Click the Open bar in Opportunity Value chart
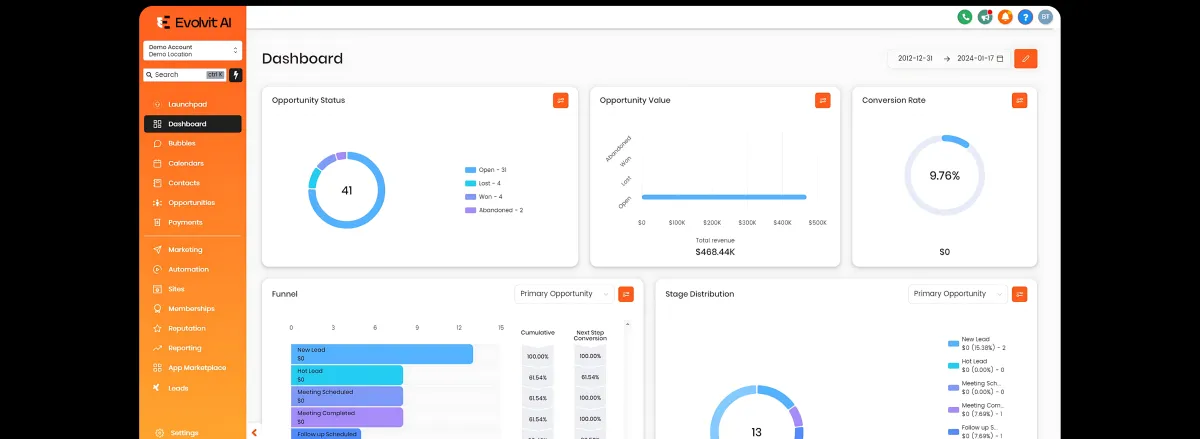 click(724, 197)
